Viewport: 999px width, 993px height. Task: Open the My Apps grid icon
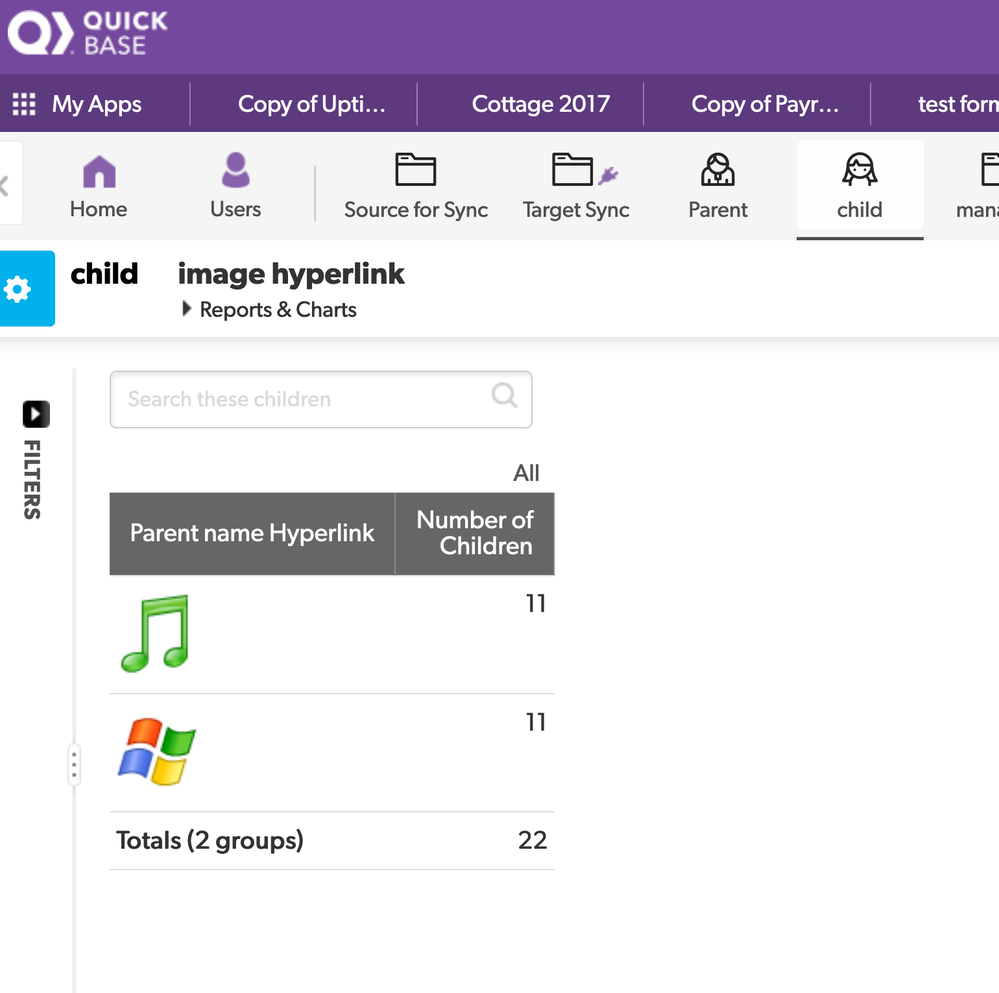24,104
